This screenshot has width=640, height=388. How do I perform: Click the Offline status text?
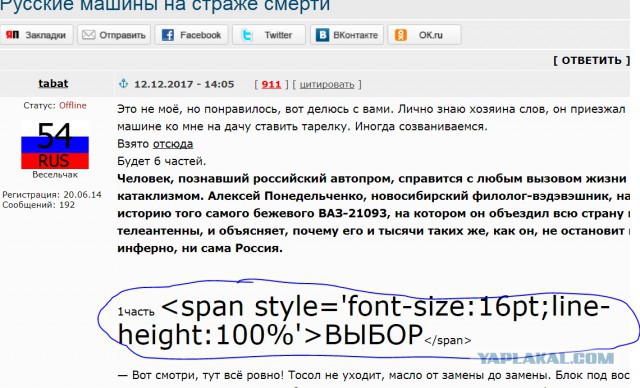(x=73, y=105)
